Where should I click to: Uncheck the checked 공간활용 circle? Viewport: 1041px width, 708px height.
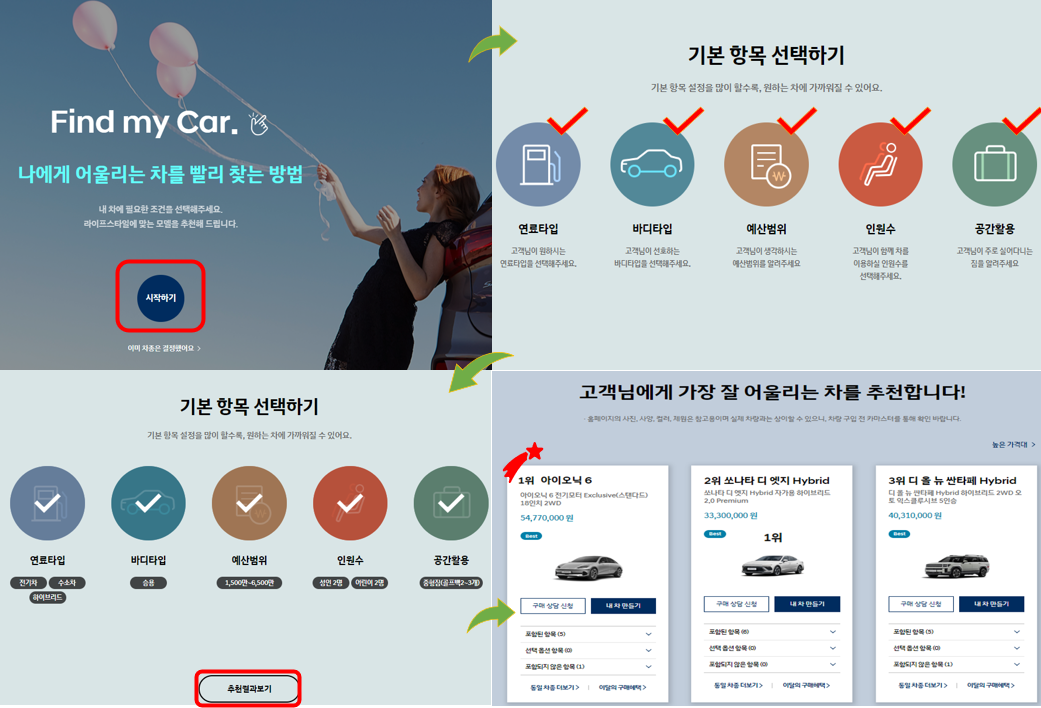pos(451,503)
